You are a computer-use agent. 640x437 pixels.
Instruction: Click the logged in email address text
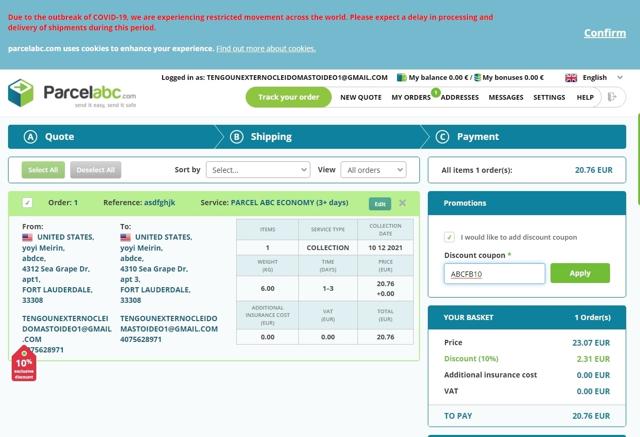[x=297, y=78]
